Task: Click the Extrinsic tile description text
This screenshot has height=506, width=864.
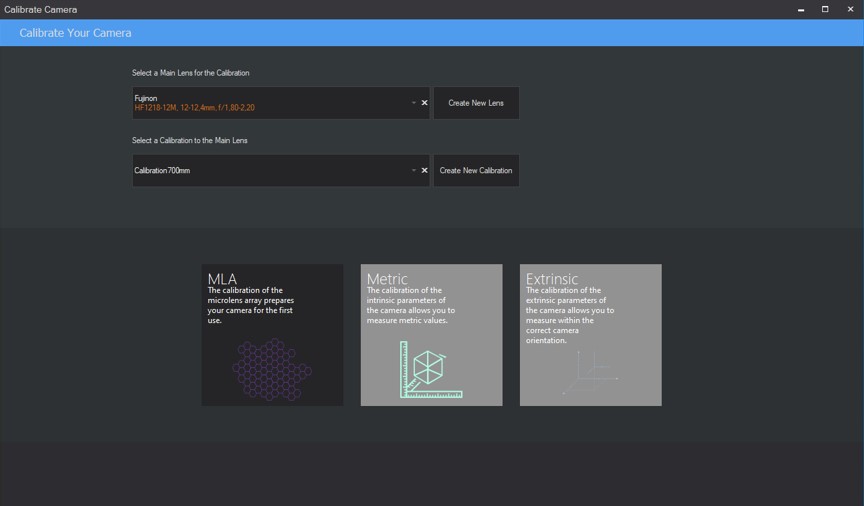Action: pyautogui.click(x=570, y=315)
